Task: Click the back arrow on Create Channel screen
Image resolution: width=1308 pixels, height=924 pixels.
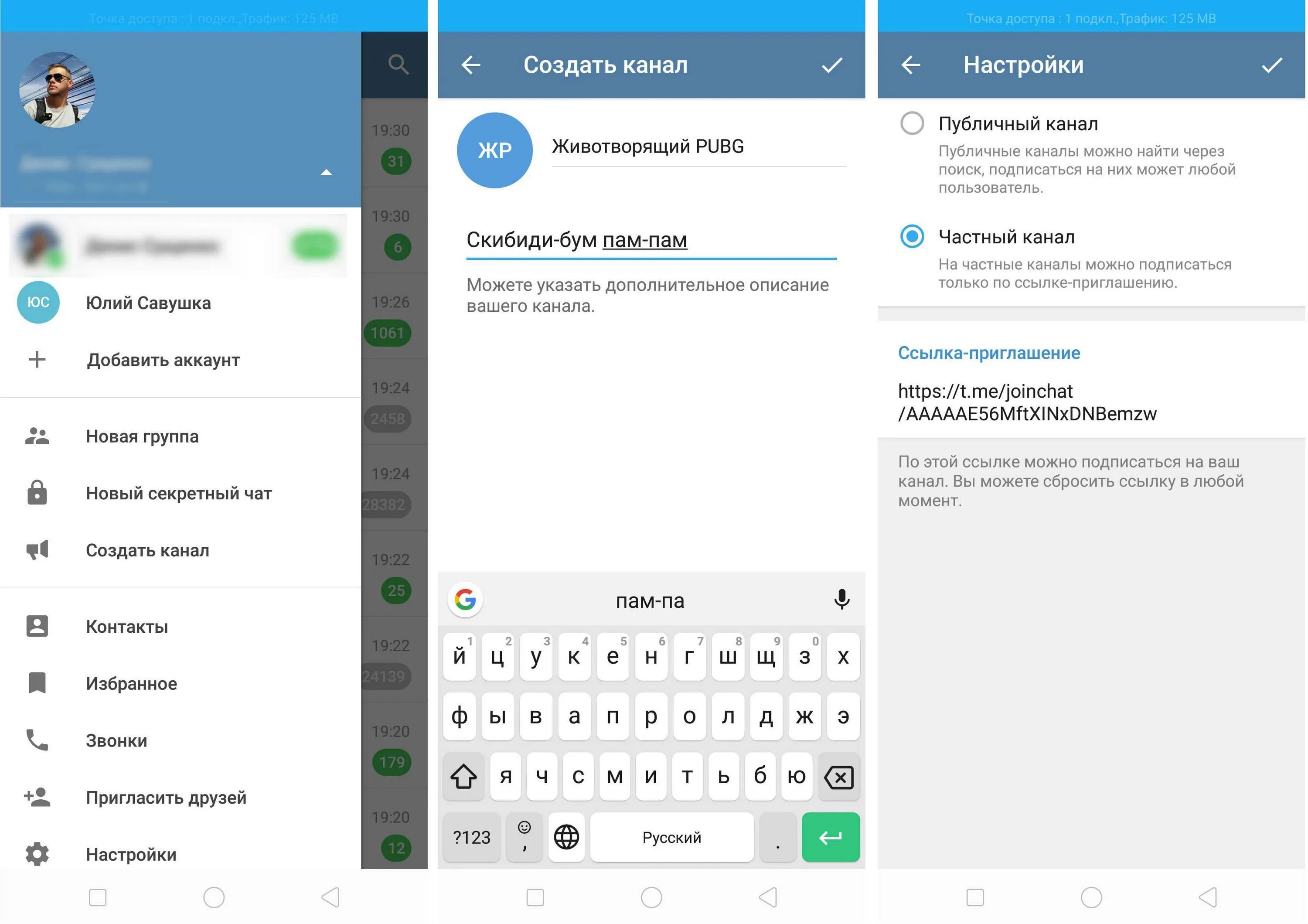Action: pyautogui.click(x=471, y=64)
